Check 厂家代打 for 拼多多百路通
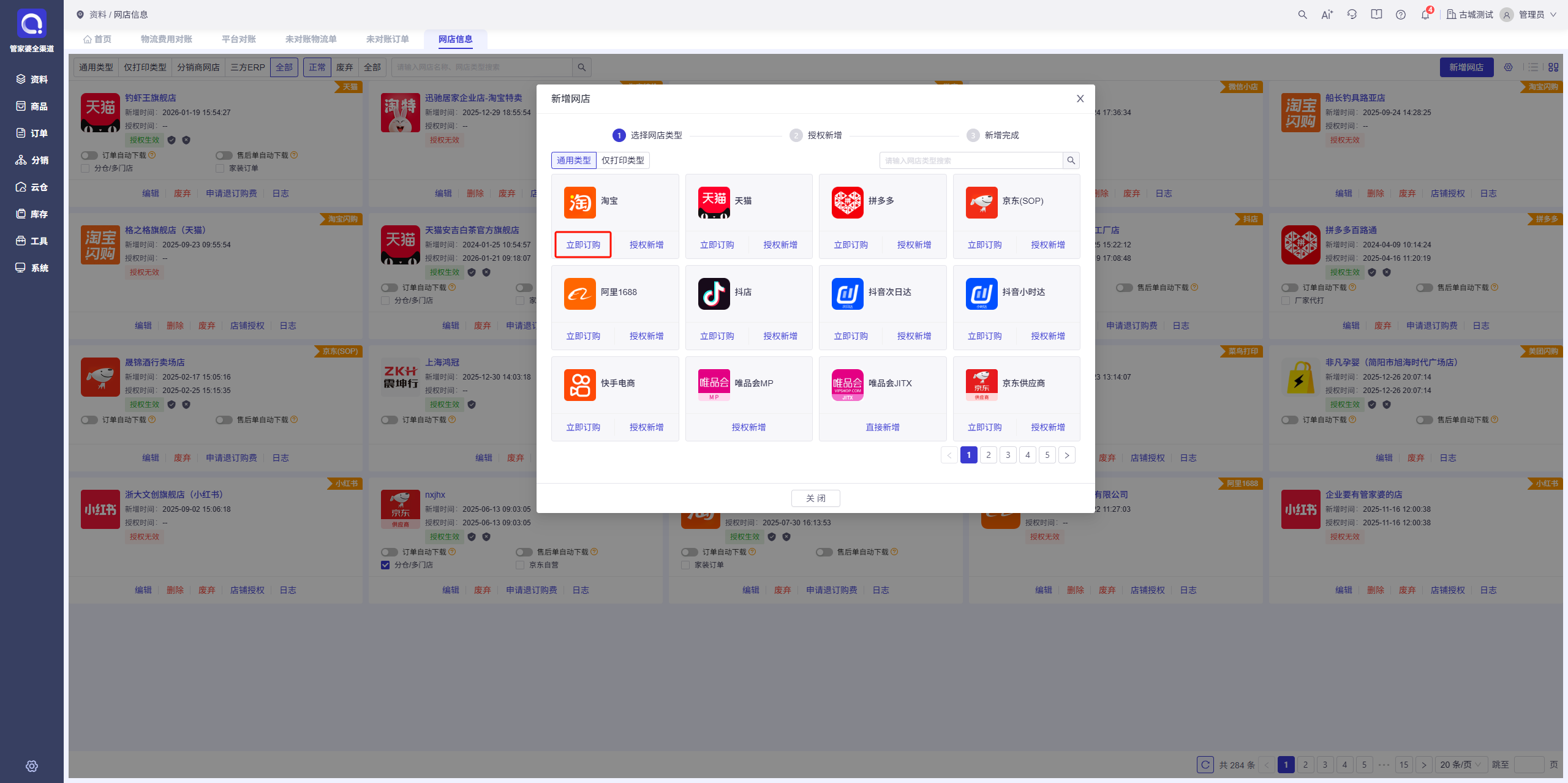Image resolution: width=1568 pixels, height=783 pixels. 1286,301
